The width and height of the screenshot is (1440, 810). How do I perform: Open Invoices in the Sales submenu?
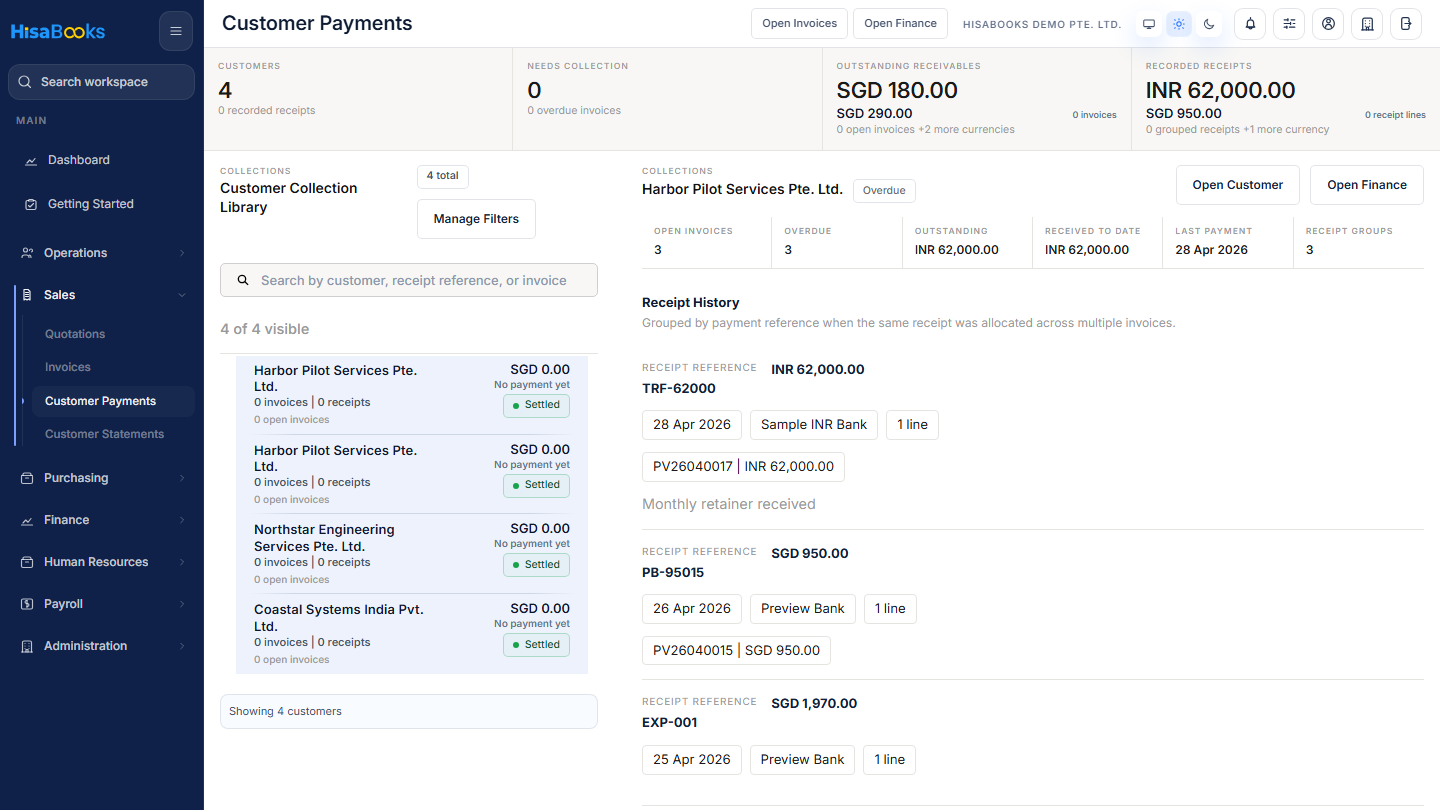[68, 367]
